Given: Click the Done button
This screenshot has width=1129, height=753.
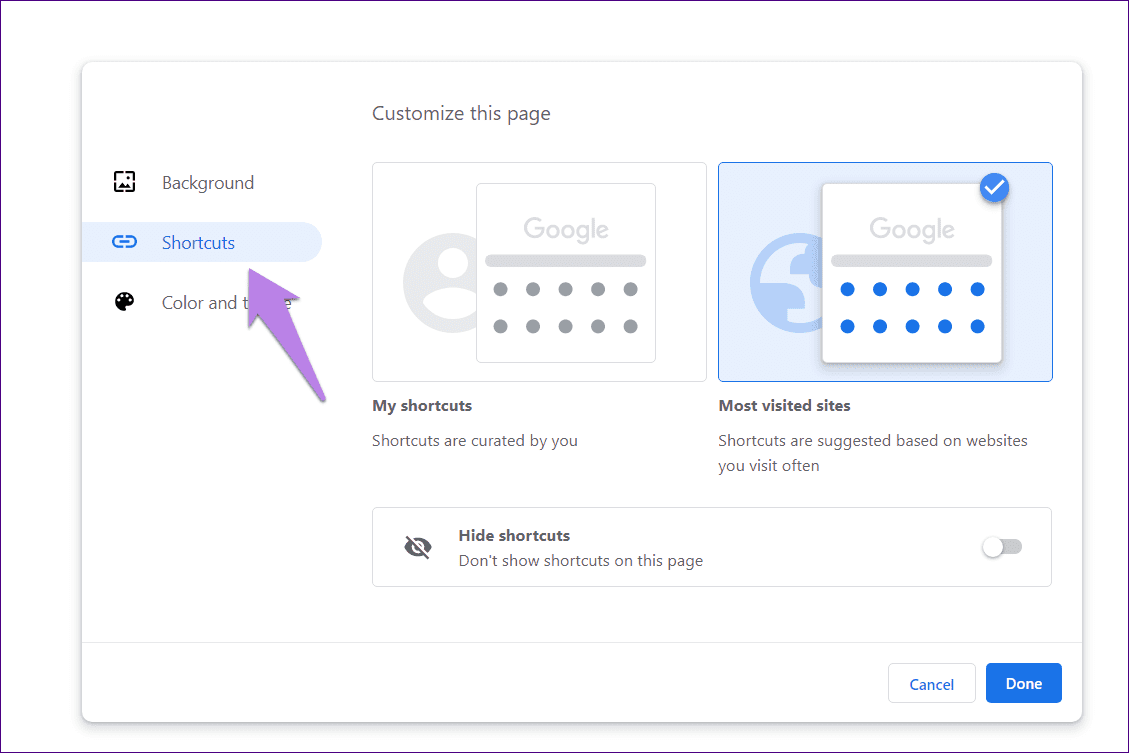Looking at the screenshot, I should 1023,683.
